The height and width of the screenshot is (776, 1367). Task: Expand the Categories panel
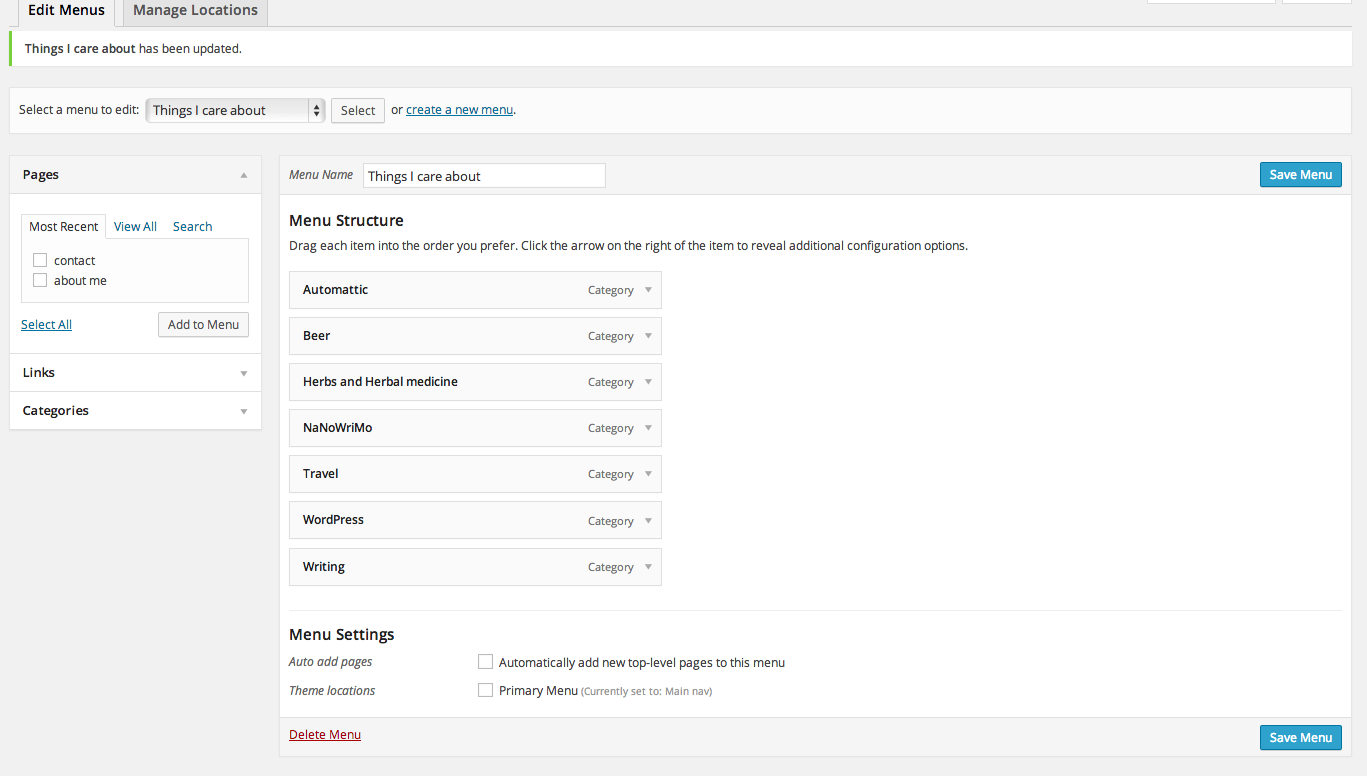[244, 411]
